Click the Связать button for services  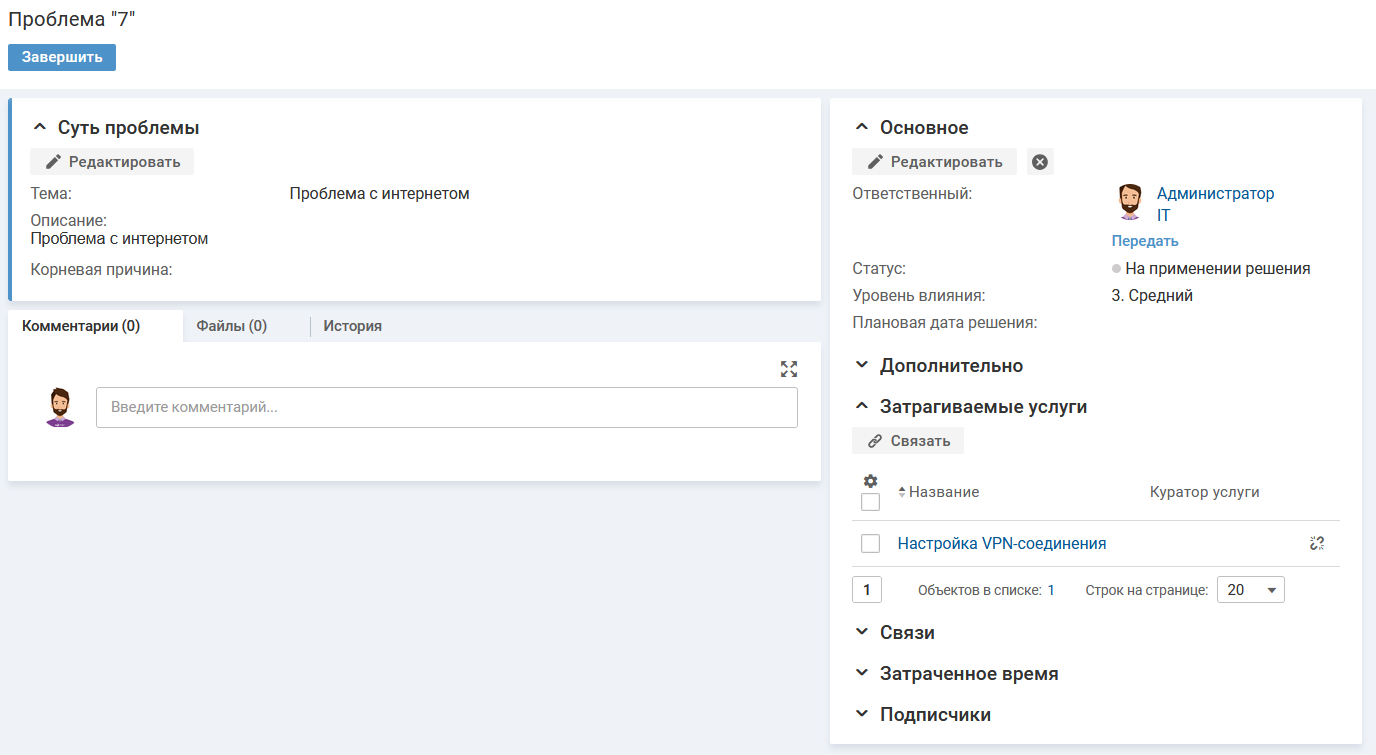pyautogui.click(x=908, y=440)
